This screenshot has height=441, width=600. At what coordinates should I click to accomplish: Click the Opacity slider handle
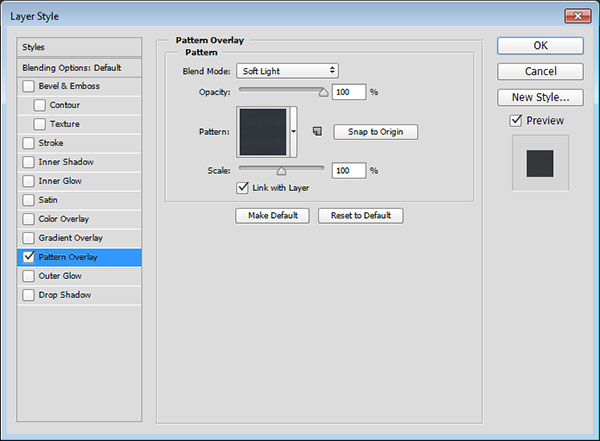(x=323, y=92)
